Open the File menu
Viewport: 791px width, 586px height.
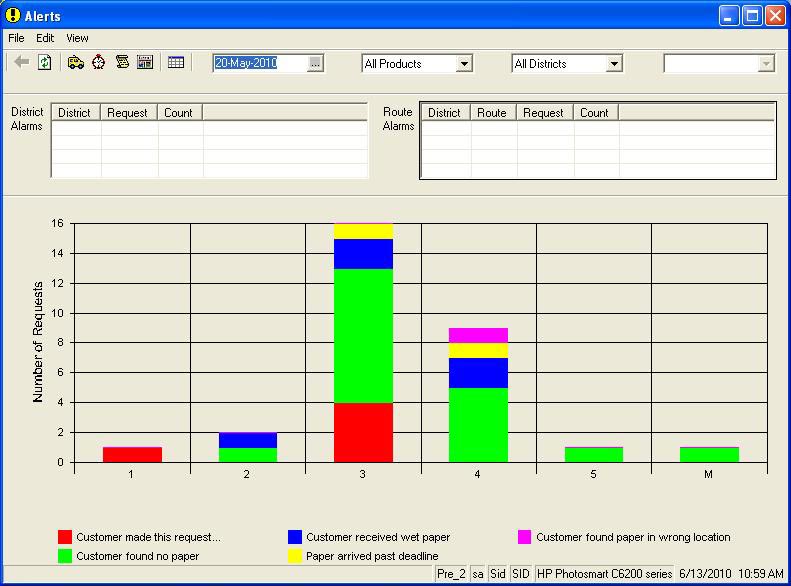[16, 38]
